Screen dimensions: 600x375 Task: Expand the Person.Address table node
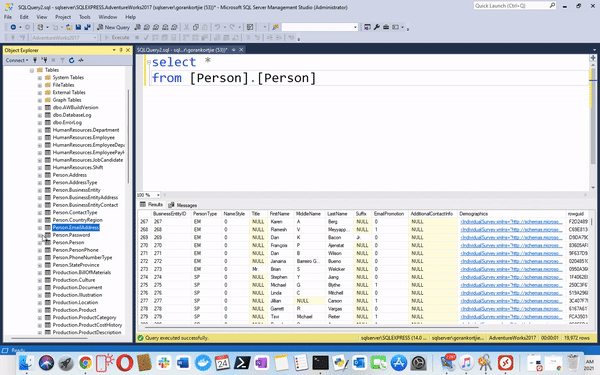coord(40,175)
